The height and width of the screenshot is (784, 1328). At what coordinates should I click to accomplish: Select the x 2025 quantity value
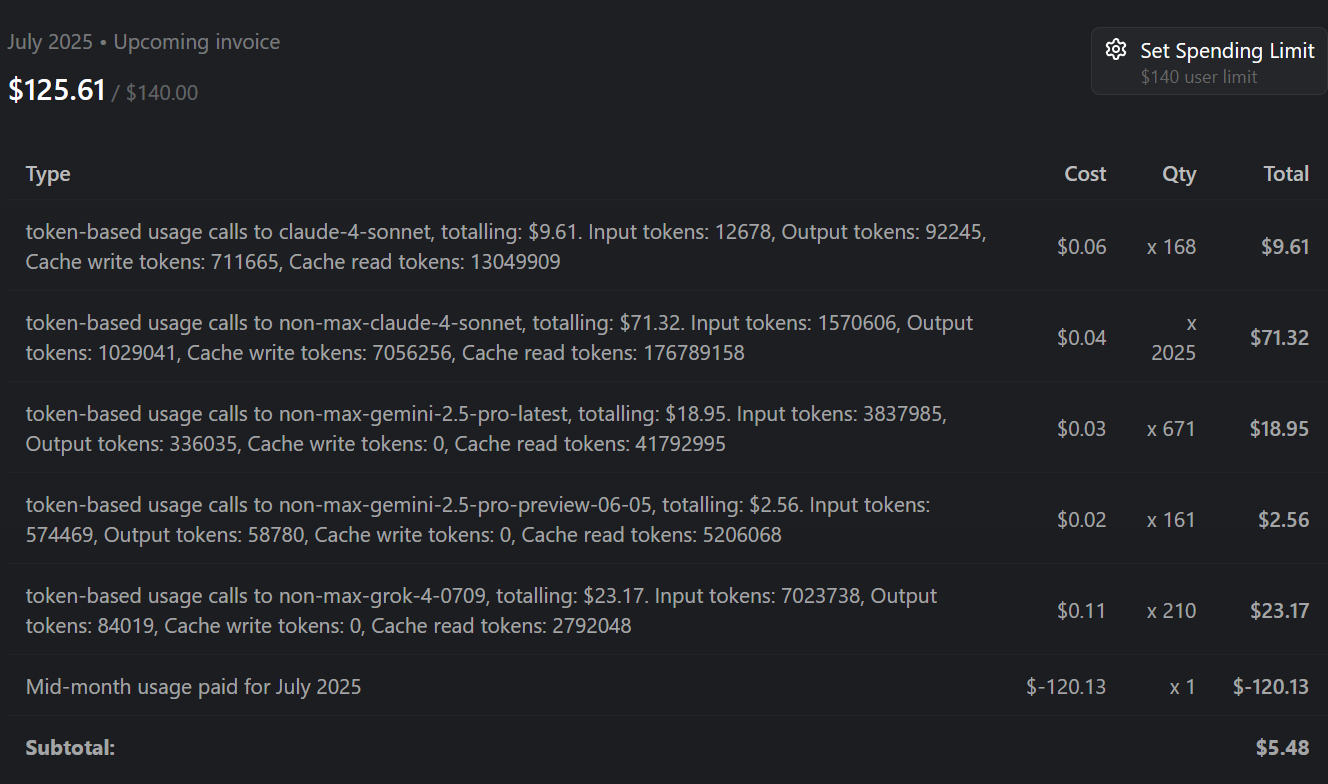click(1173, 338)
